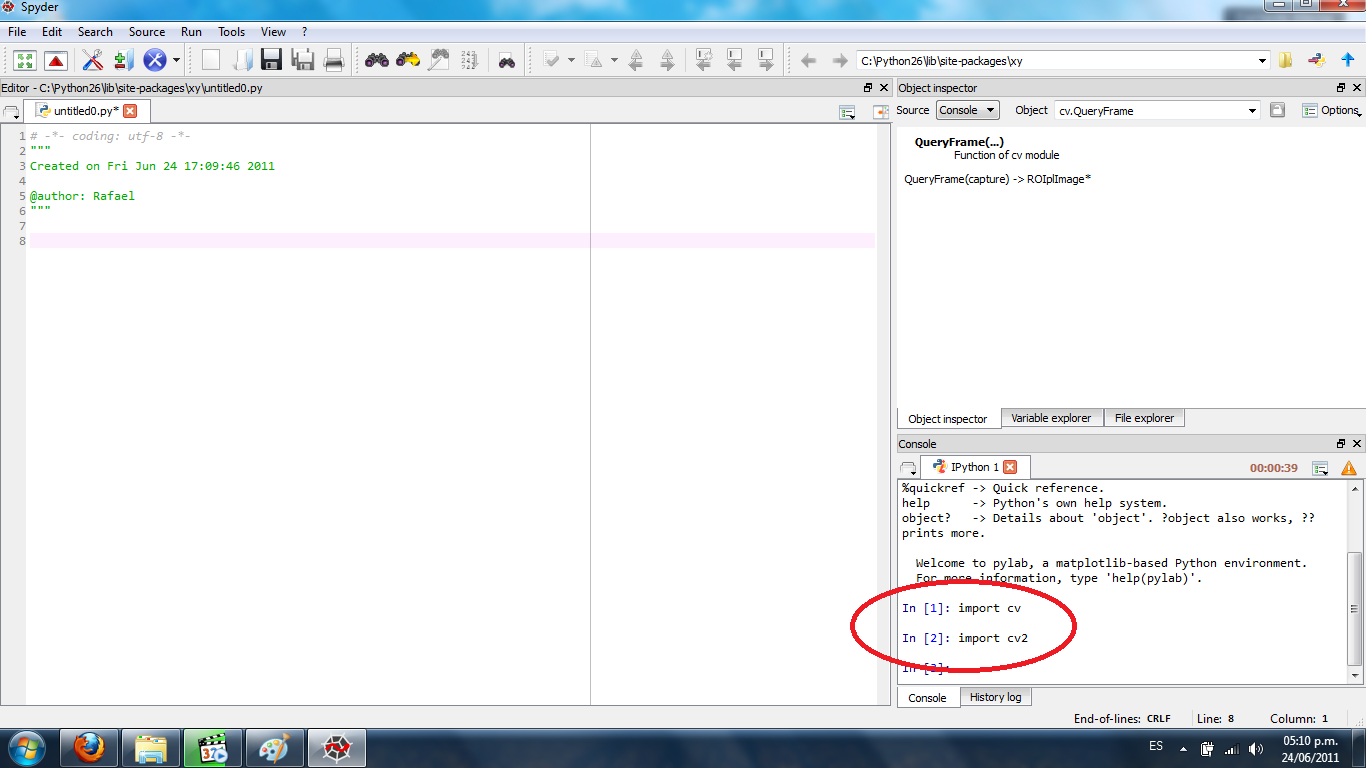1366x768 pixels.
Task: Expand the blue tools icon dropdown arrow
Action: coord(176,60)
